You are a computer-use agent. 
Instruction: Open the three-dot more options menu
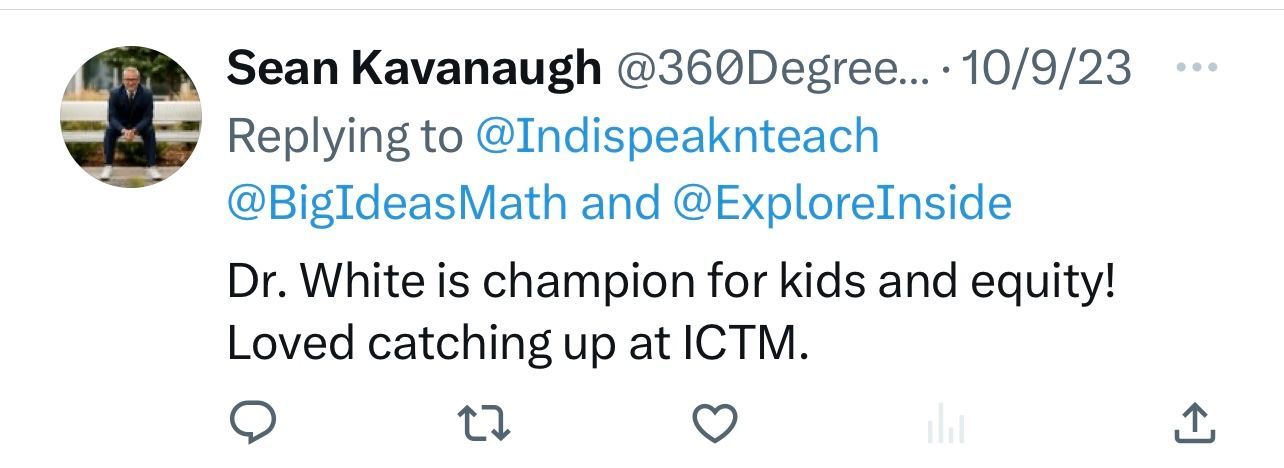coord(1195,69)
